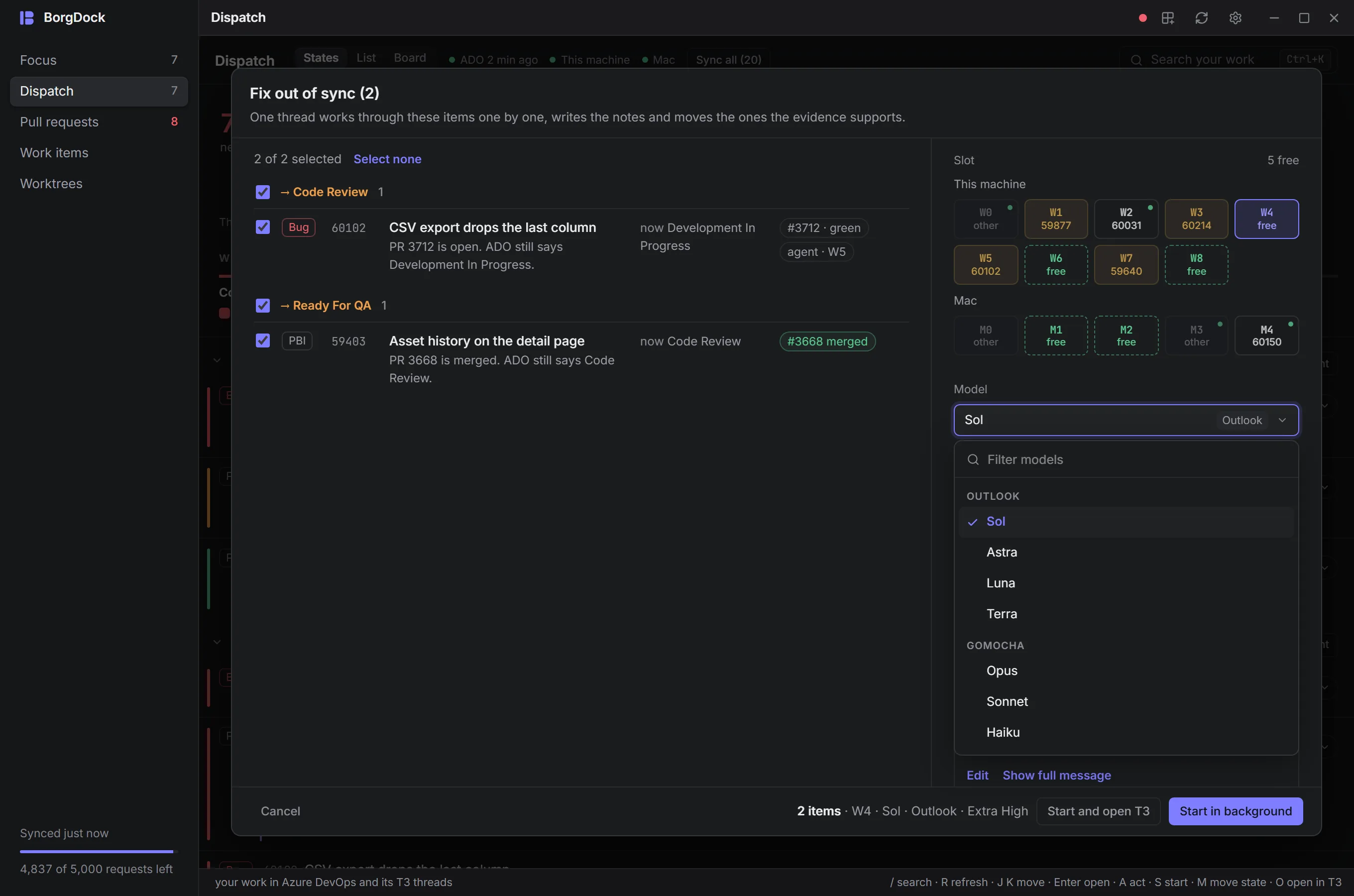1354x896 pixels.
Task: Click the #3668 merged tag
Action: (x=827, y=341)
